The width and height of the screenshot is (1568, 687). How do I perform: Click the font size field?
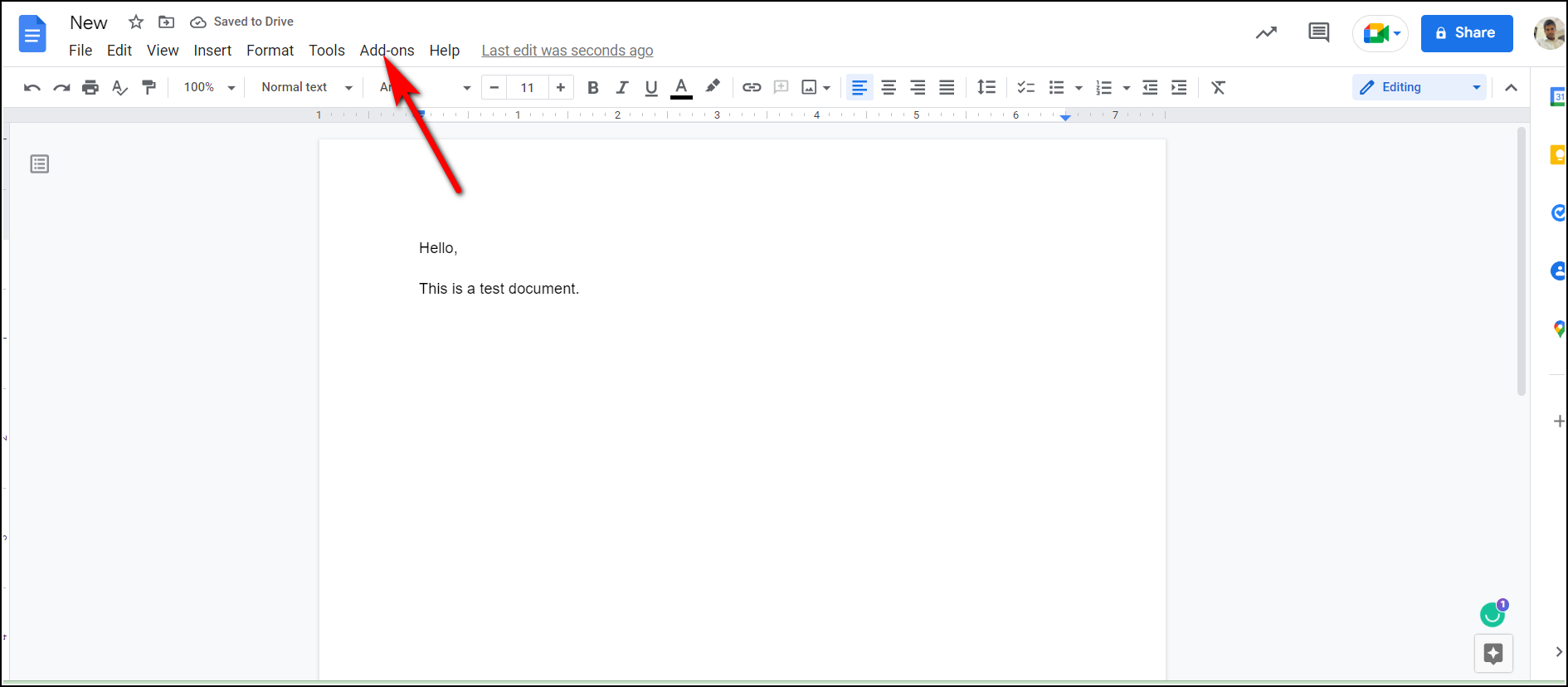pyautogui.click(x=528, y=87)
